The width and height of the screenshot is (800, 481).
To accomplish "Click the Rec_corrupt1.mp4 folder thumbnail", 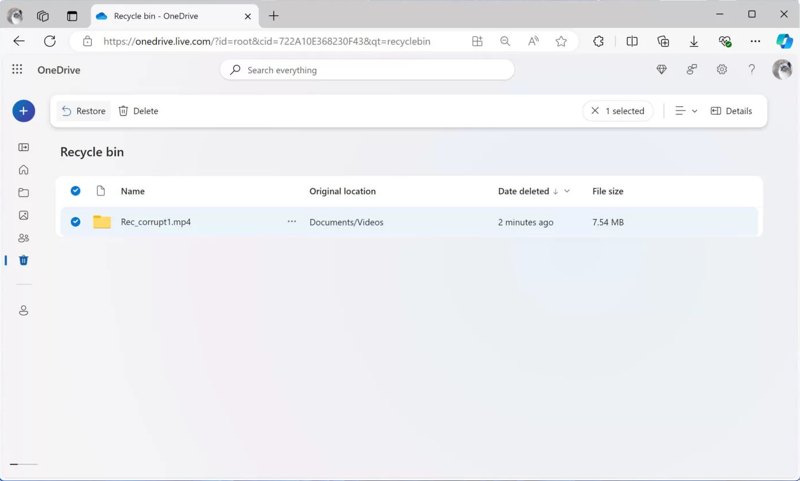I will point(102,222).
